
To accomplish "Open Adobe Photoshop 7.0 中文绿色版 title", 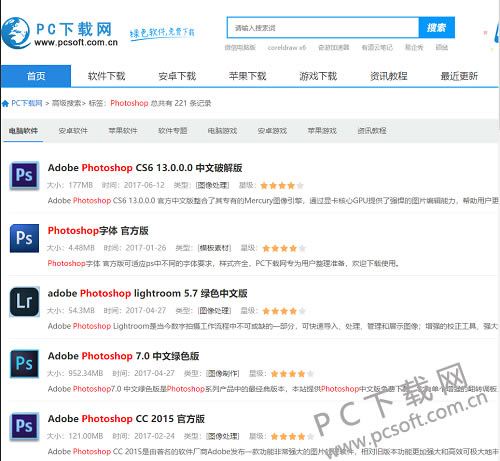I will (x=123, y=356).
